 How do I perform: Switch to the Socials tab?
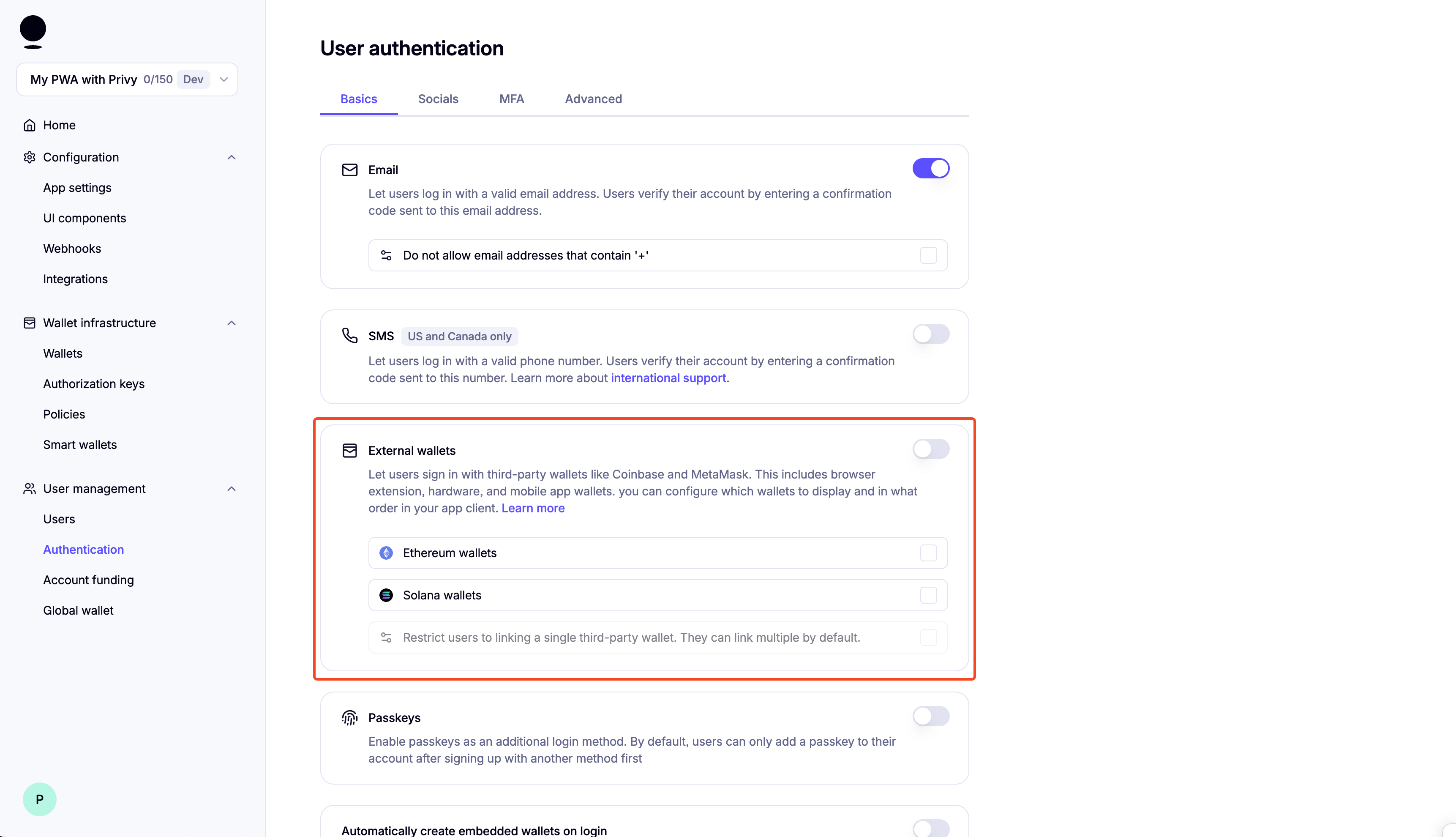(438, 99)
